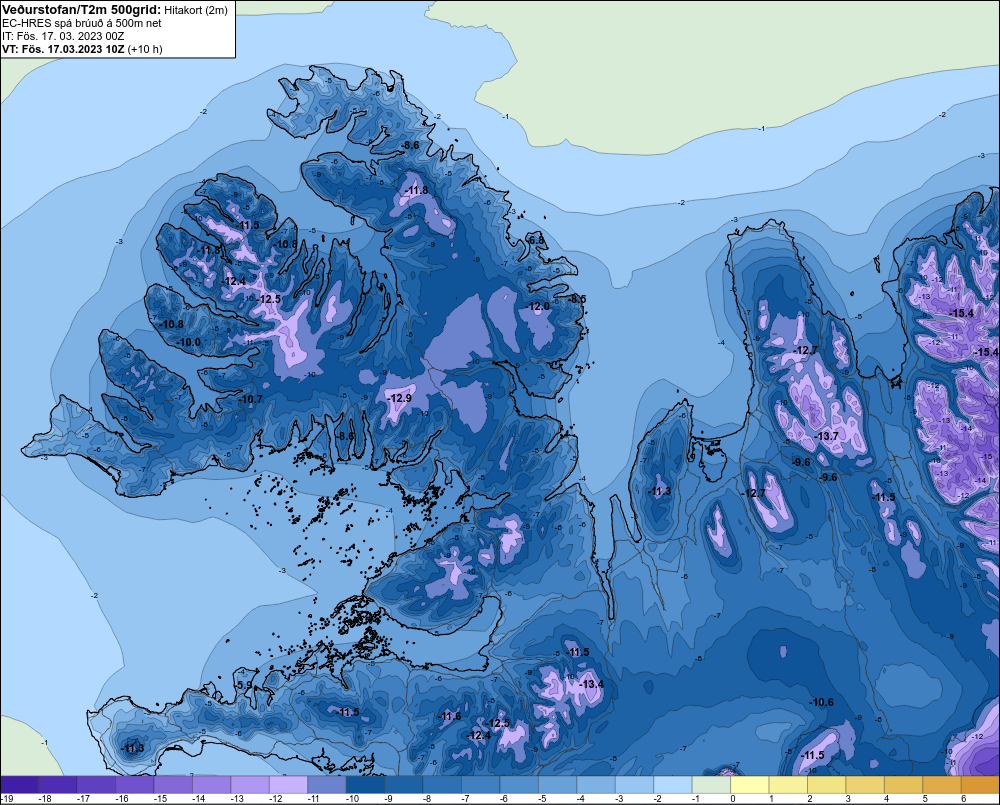The image size is (1000, 805).
Task: Click the '-12' legend scale number
Action: click(276, 799)
